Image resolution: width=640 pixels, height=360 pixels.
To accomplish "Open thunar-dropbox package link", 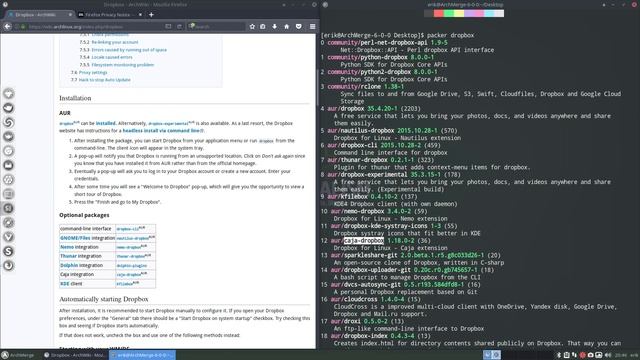I will point(131,256).
